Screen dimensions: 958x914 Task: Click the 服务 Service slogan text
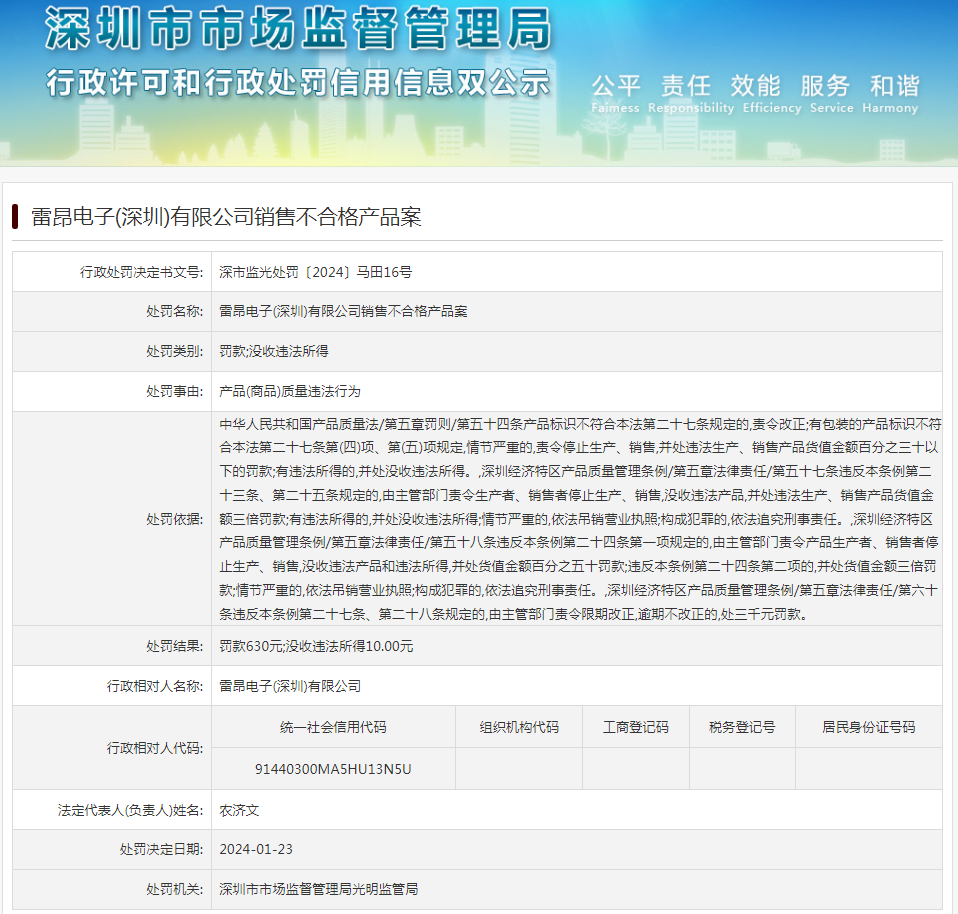pos(831,93)
